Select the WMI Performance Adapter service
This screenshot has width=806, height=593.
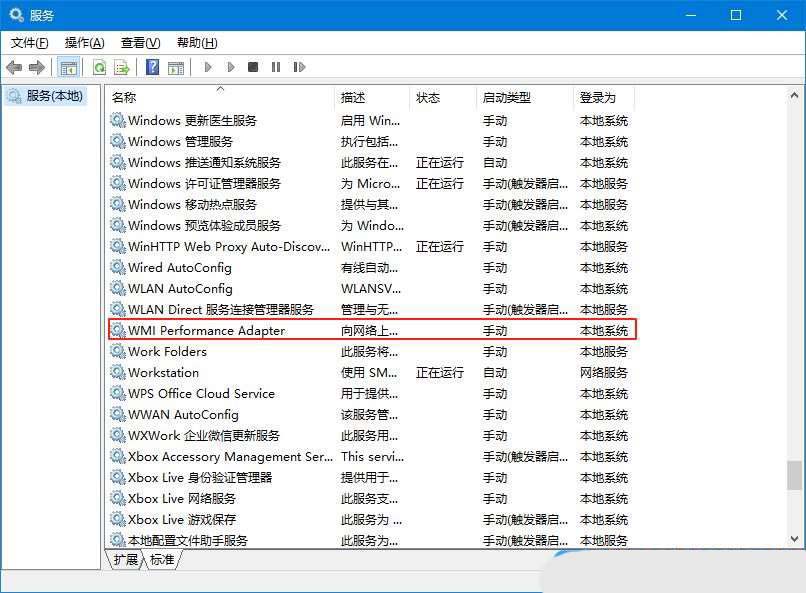(206, 330)
